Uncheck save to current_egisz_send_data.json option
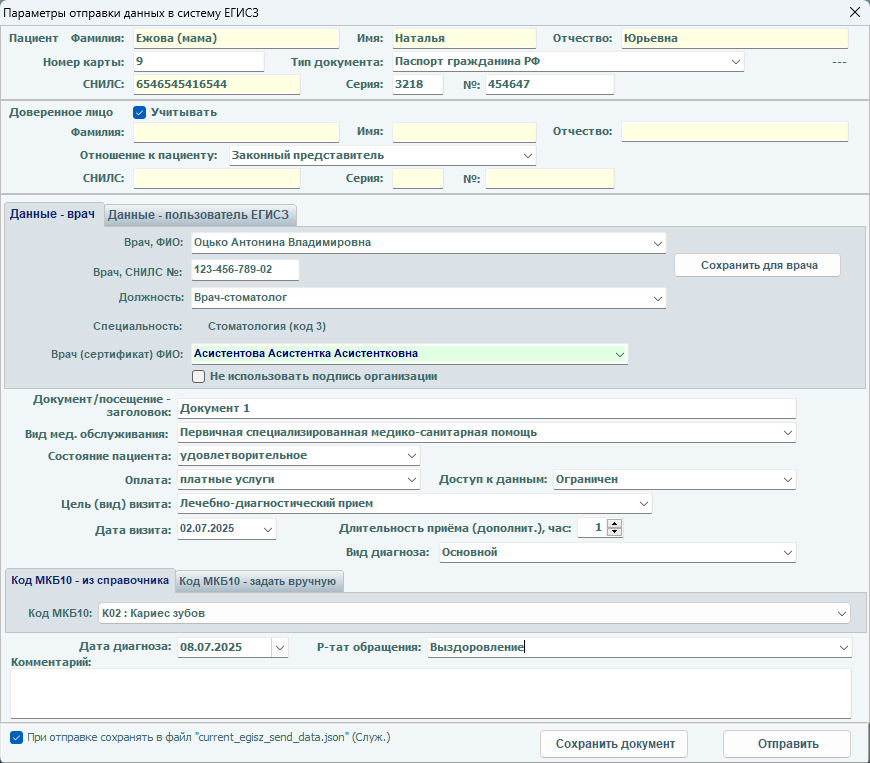This screenshot has width=870, height=763. click(x=16, y=738)
